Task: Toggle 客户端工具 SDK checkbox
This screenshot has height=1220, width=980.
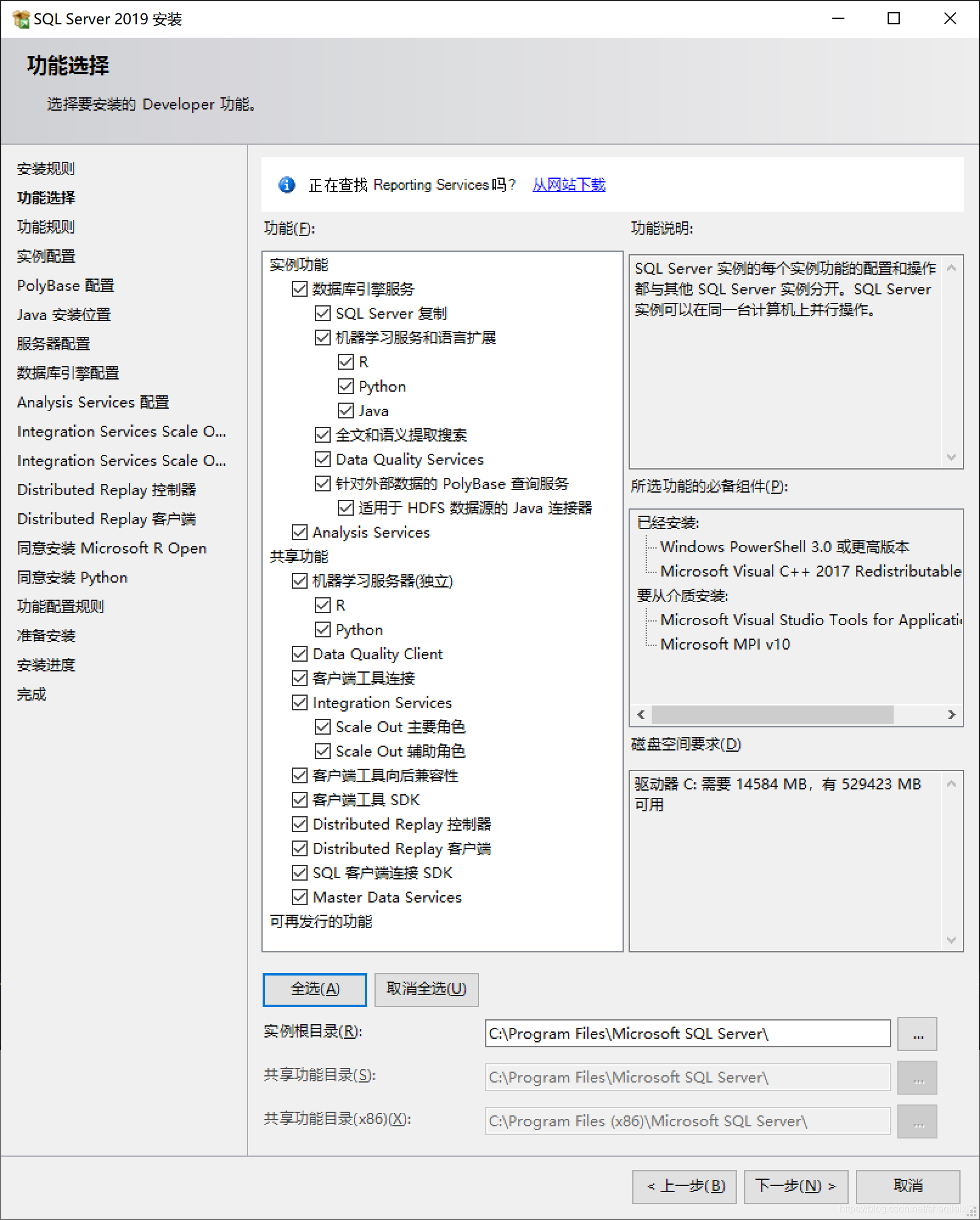Action: [300, 800]
